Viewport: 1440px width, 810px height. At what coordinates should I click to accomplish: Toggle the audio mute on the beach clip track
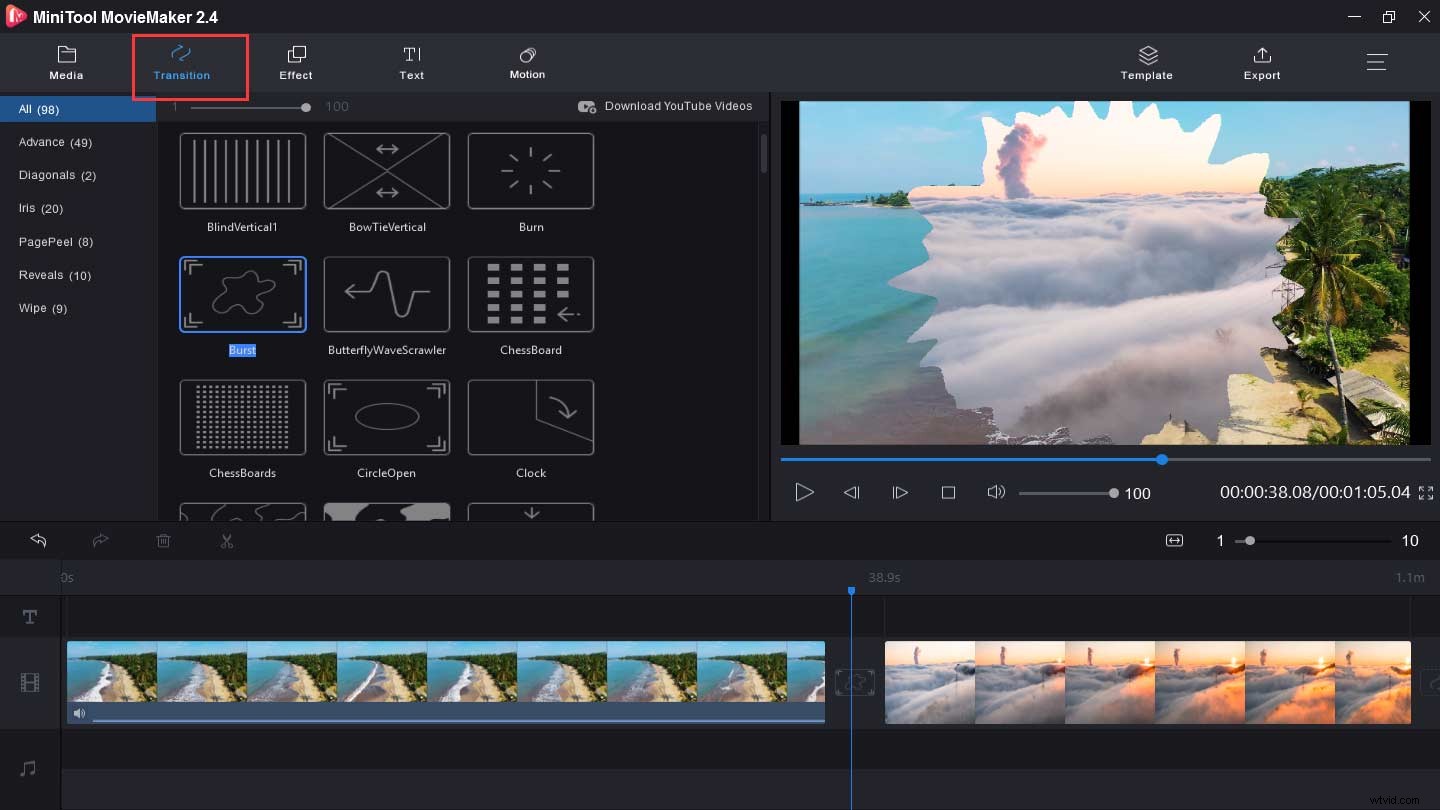(x=79, y=713)
